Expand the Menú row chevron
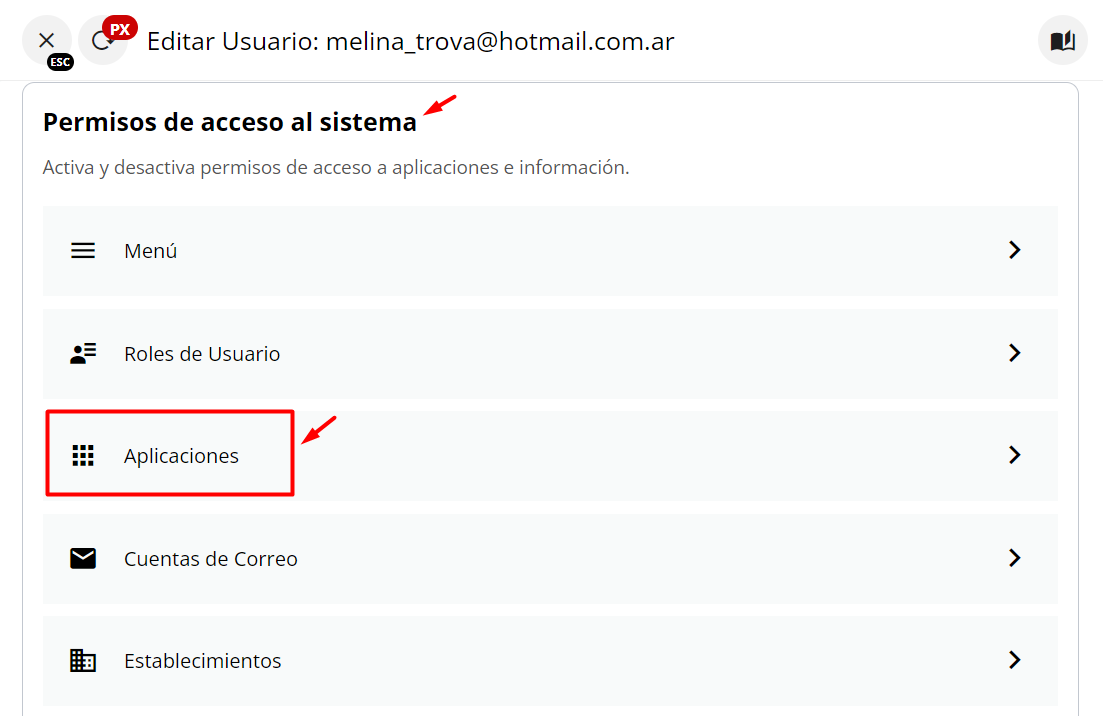 (x=1014, y=250)
